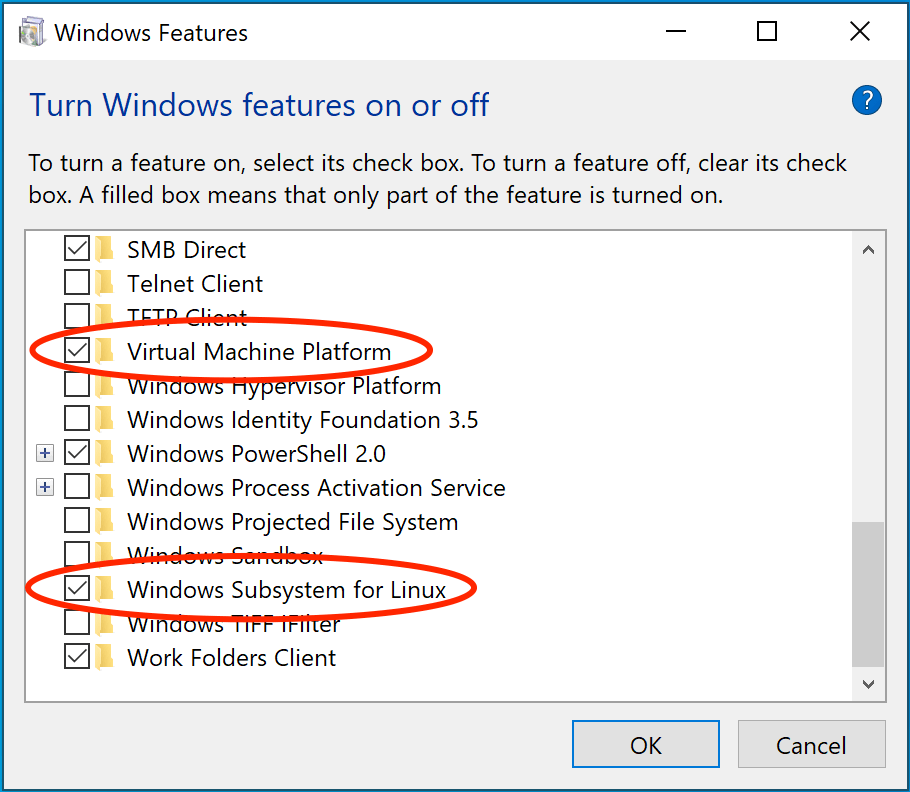Expand the Windows PowerShell 2.0 node
This screenshot has width=910, height=792.
(44, 453)
